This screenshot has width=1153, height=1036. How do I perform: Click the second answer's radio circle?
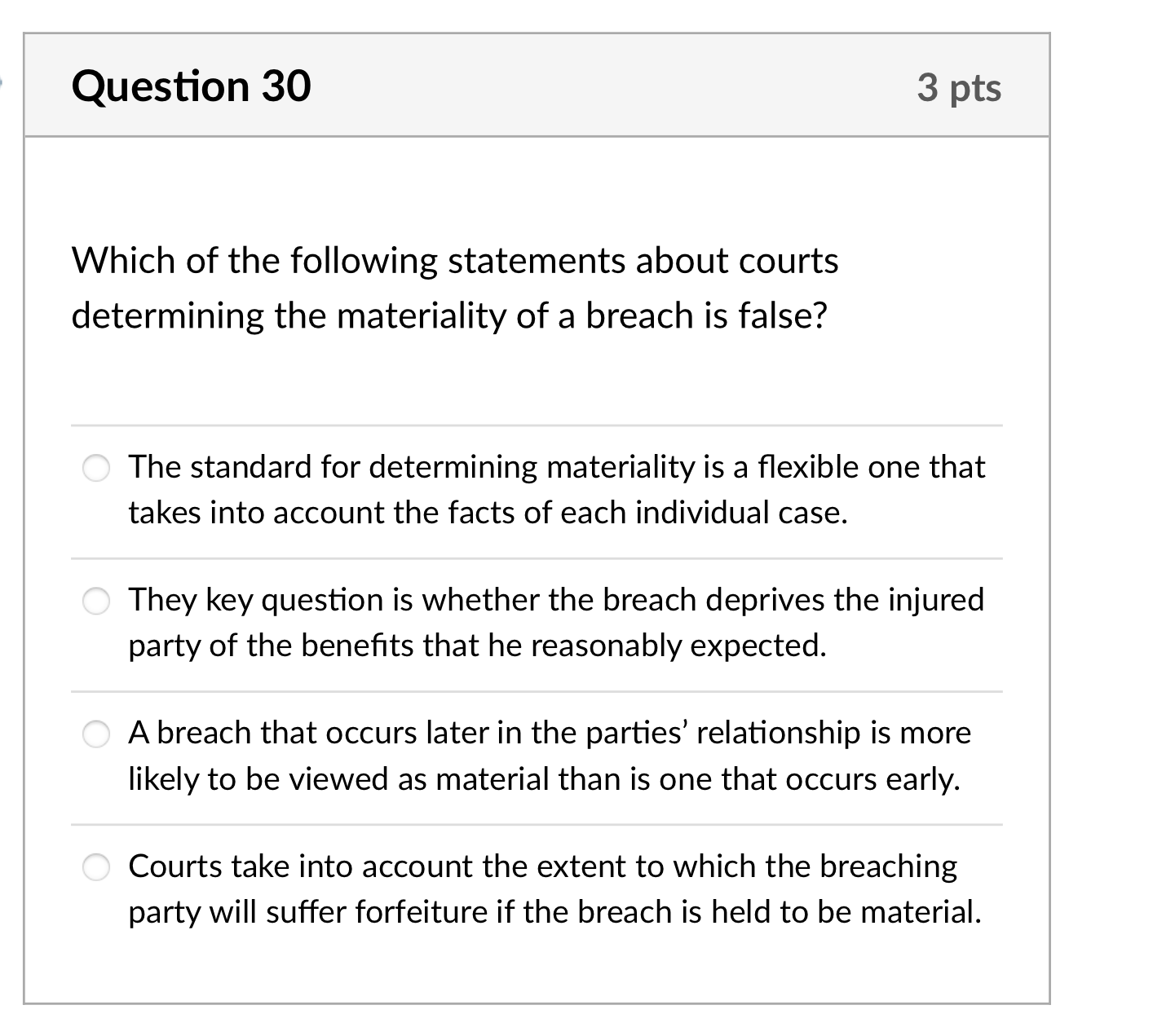point(97,601)
